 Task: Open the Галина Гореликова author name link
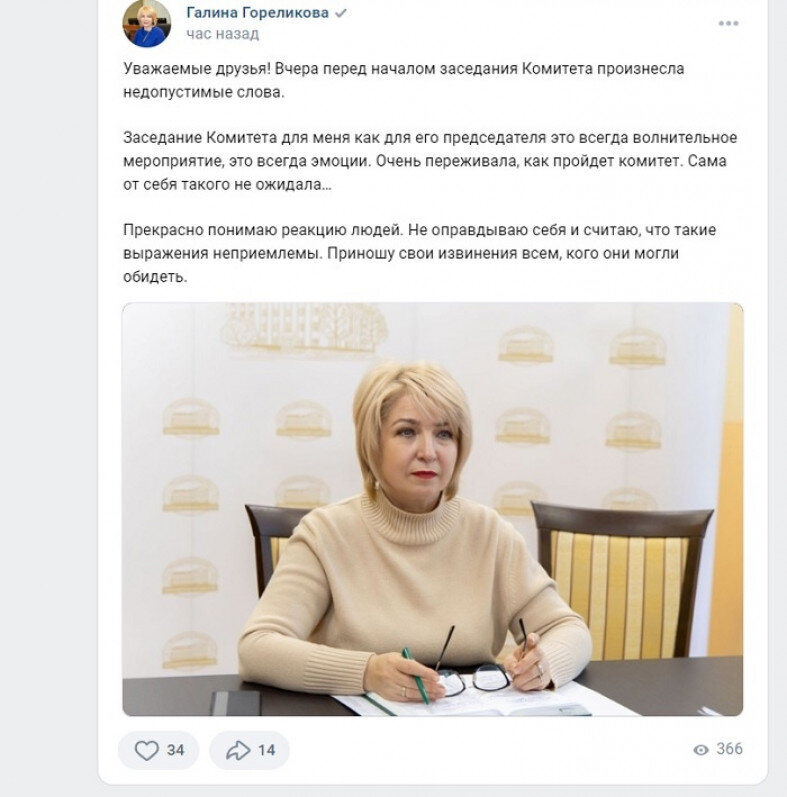click(x=257, y=13)
